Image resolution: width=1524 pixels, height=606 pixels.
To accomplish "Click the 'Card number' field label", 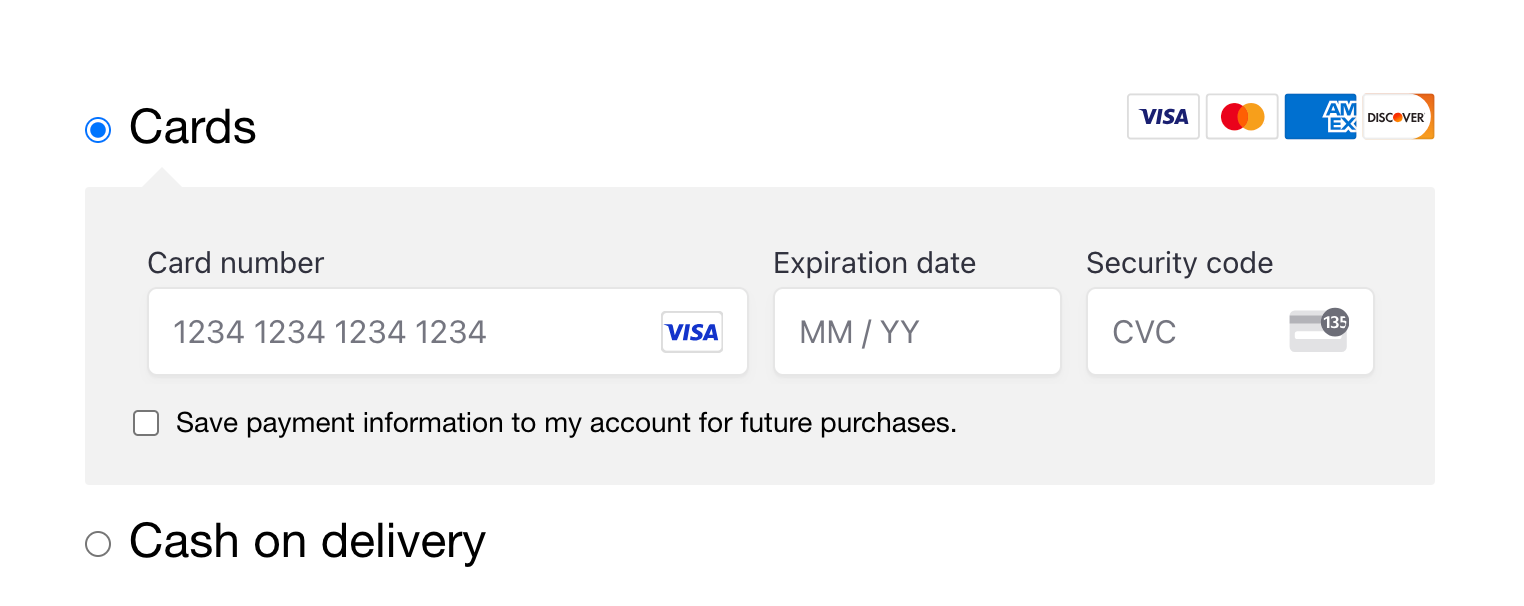I will [236, 263].
